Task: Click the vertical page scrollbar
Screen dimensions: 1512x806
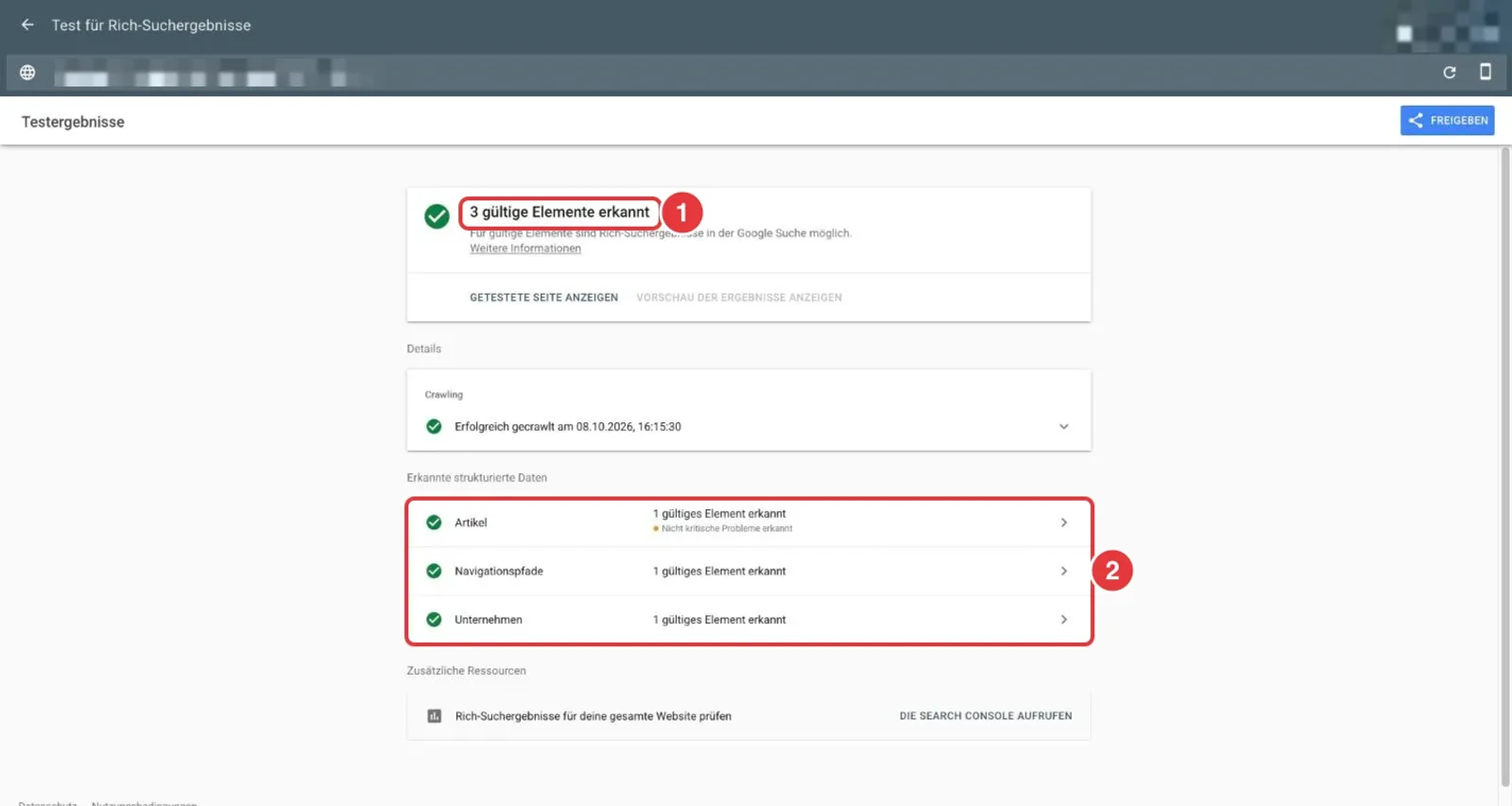Action: pos(1505,466)
